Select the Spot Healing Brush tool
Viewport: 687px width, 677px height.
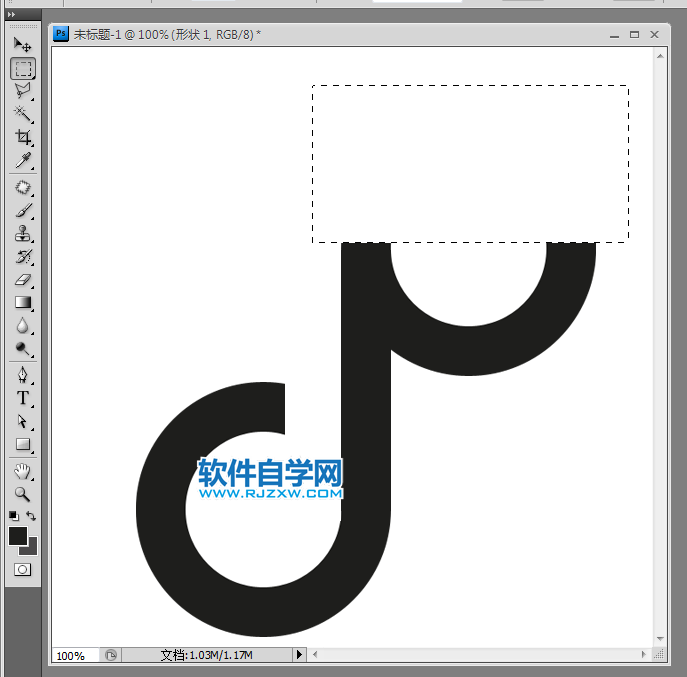click(23, 188)
